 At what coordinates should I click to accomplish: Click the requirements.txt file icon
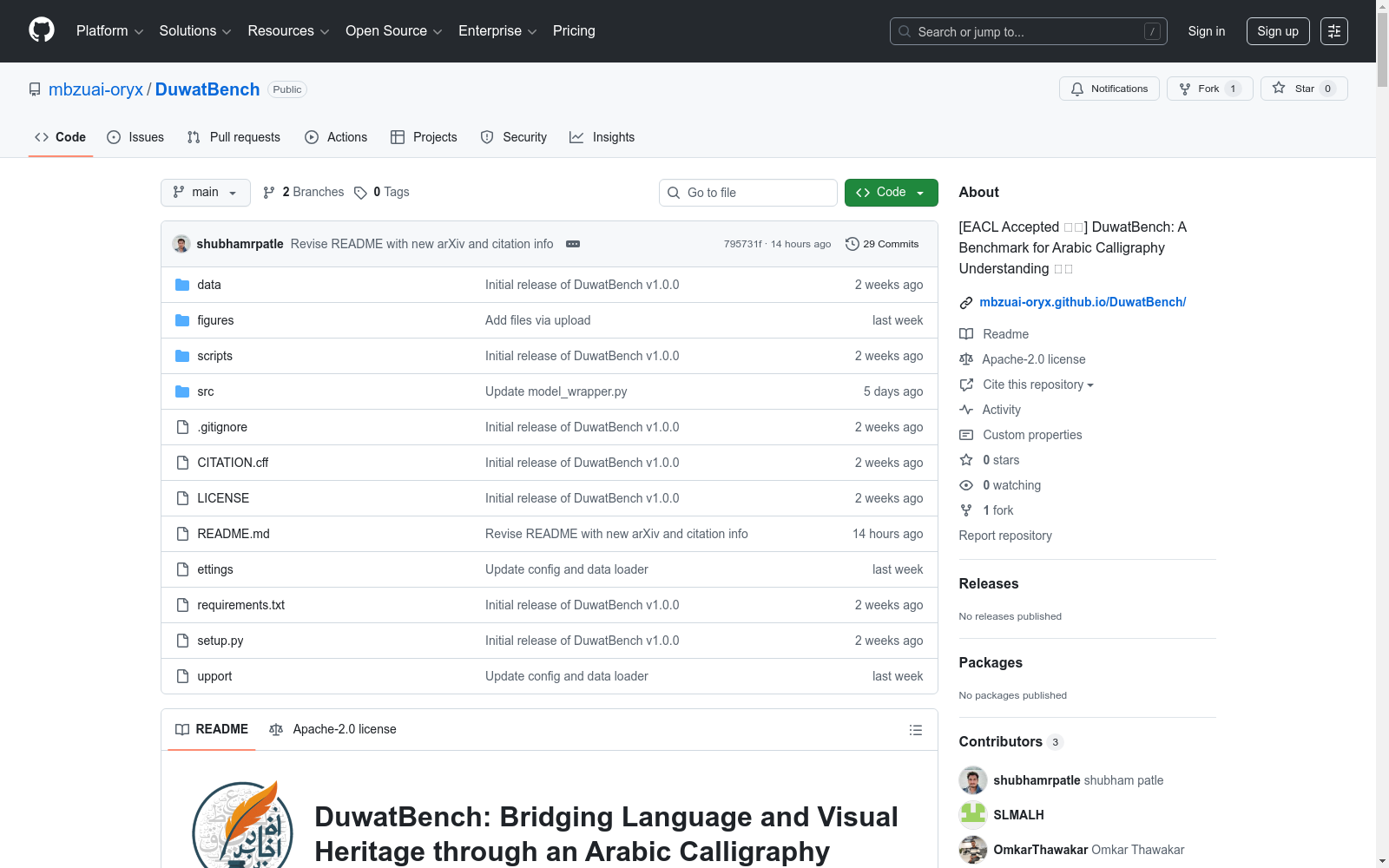(x=182, y=605)
